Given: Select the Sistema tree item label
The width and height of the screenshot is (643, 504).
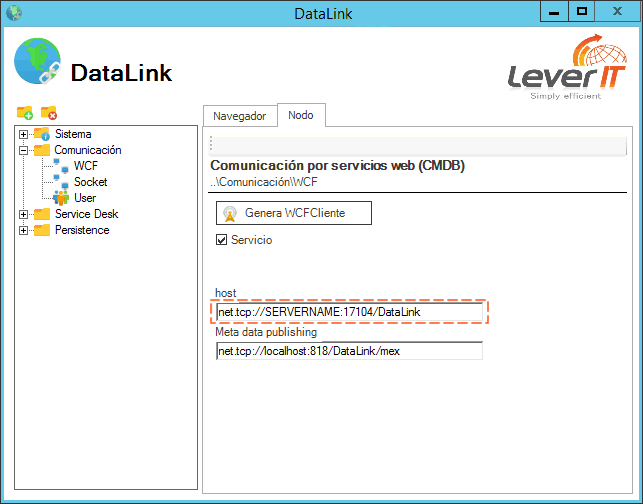Looking at the screenshot, I should click(x=73, y=134).
